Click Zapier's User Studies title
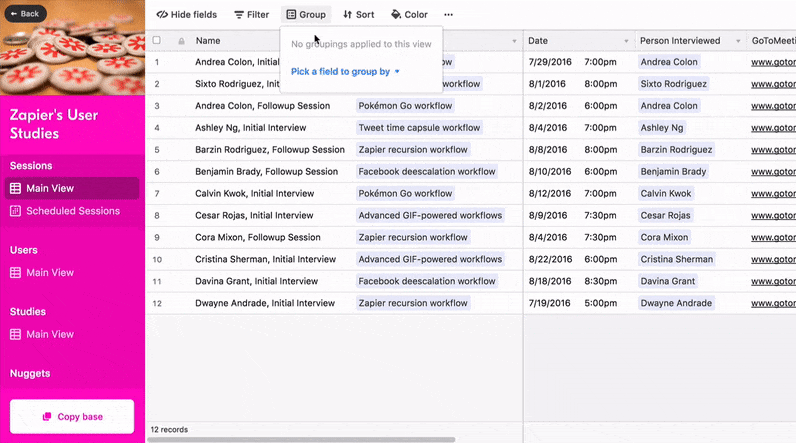Screen dimensions: 796x443 54,124
